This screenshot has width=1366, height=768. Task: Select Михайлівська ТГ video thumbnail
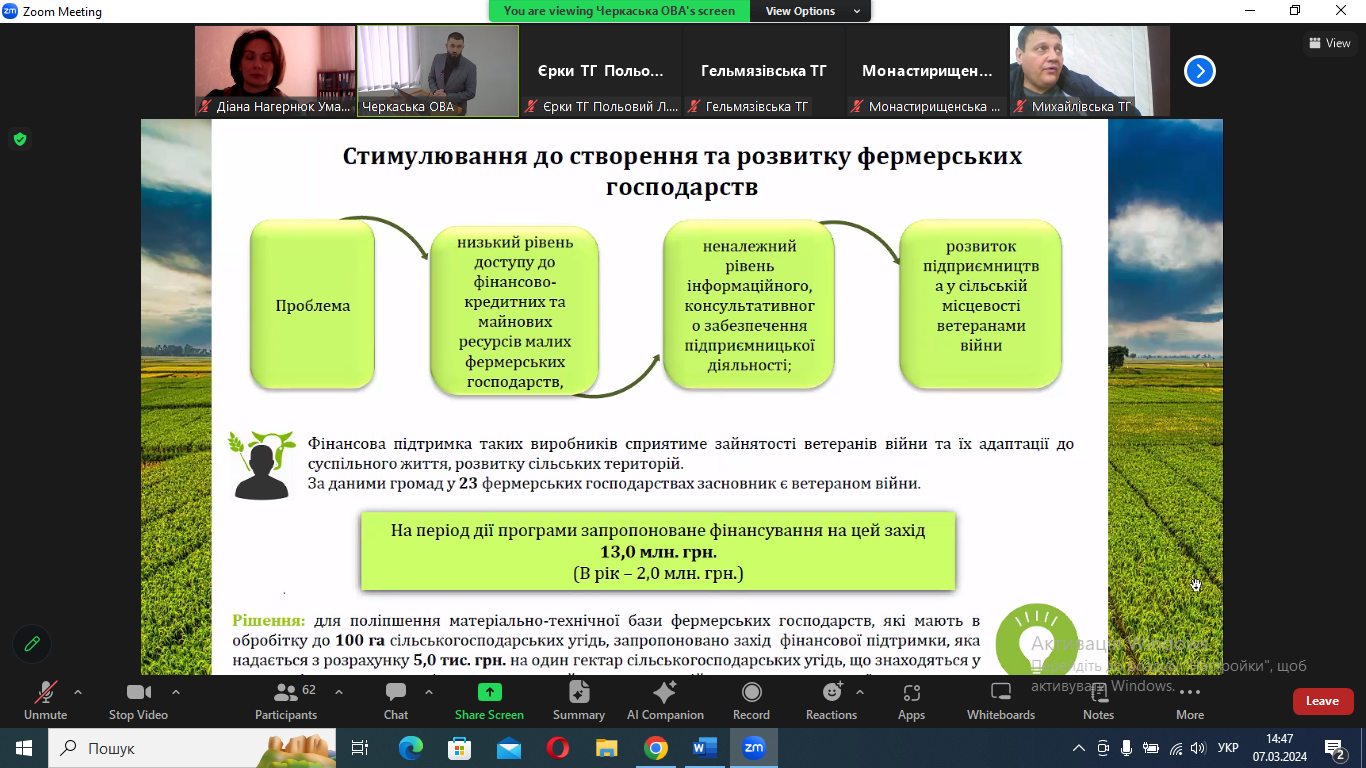click(x=1090, y=71)
